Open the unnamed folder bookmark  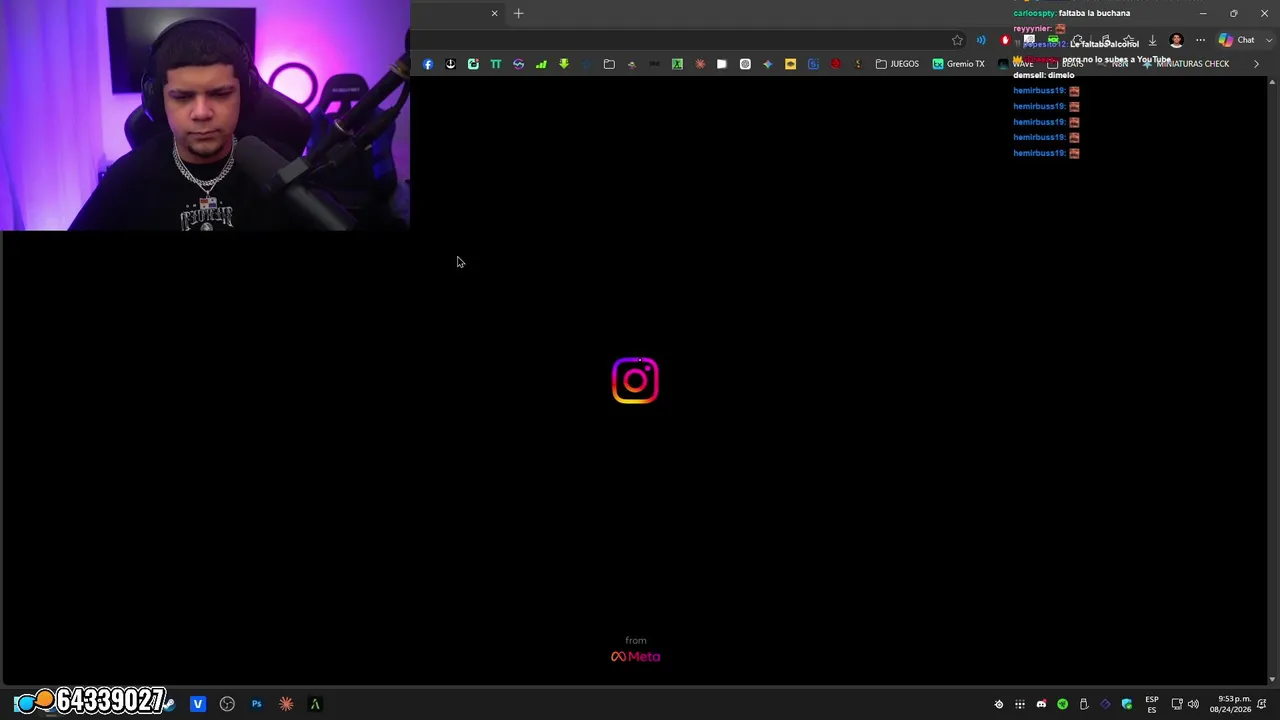(609, 64)
